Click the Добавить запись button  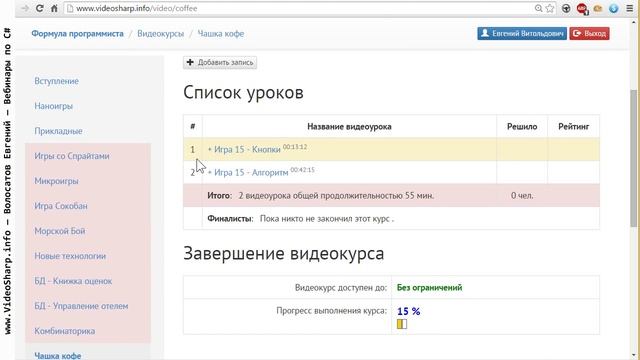(220, 62)
